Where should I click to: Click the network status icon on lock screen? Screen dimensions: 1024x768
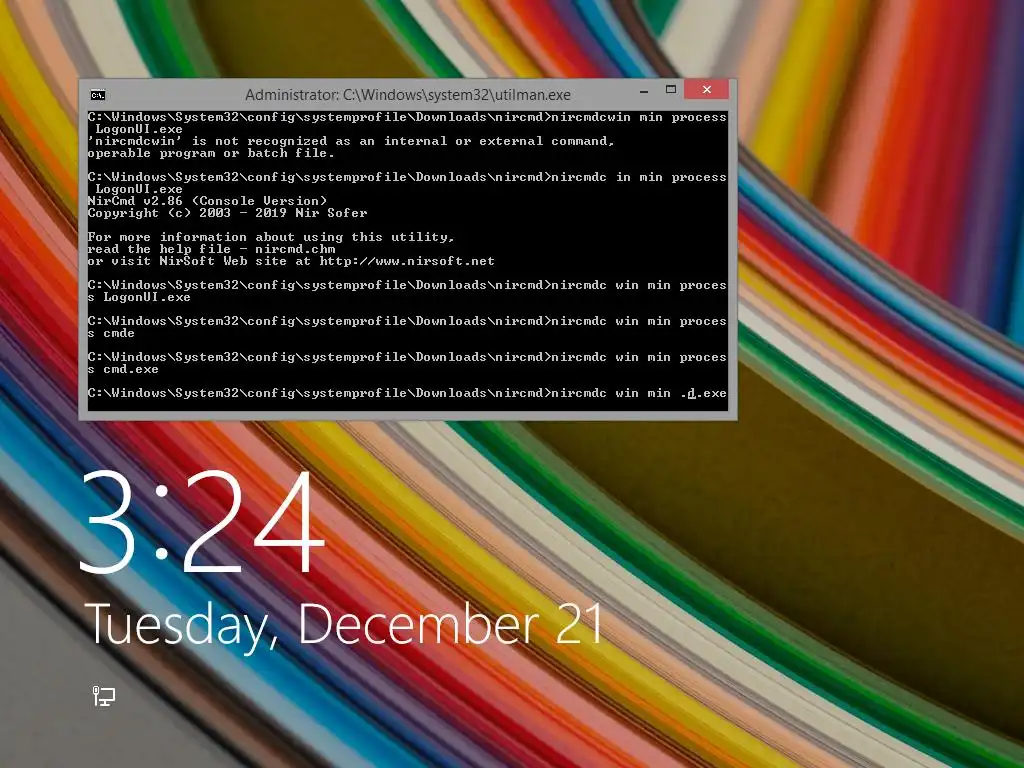(x=103, y=696)
